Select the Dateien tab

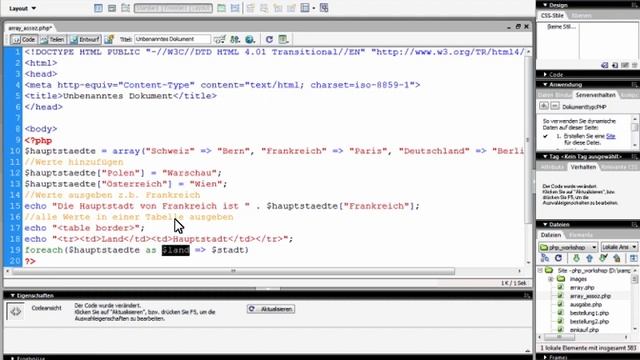tap(551, 235)
